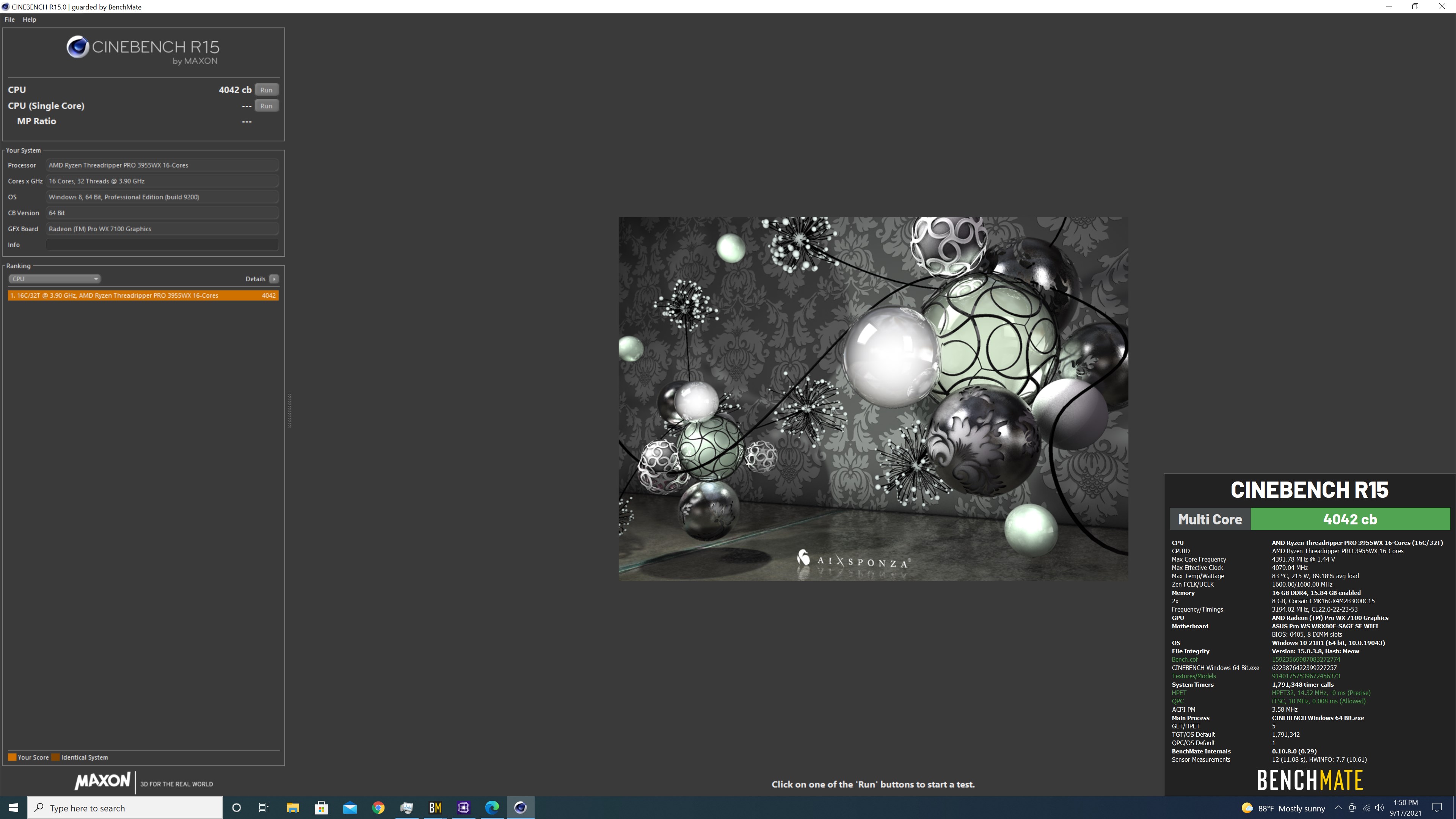1456x819 pixels.
Task: Click the BENCHMATE logo in overlay
Action: coord(1310,780)
